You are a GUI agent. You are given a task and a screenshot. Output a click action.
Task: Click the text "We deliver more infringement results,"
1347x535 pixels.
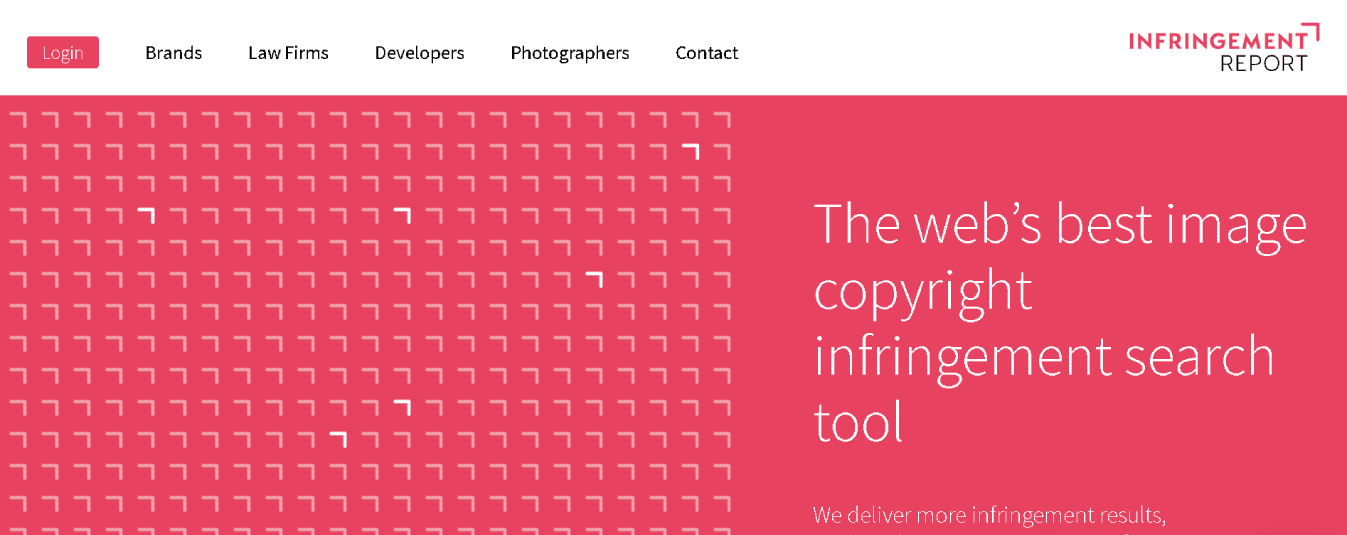(x=990, y=515)
